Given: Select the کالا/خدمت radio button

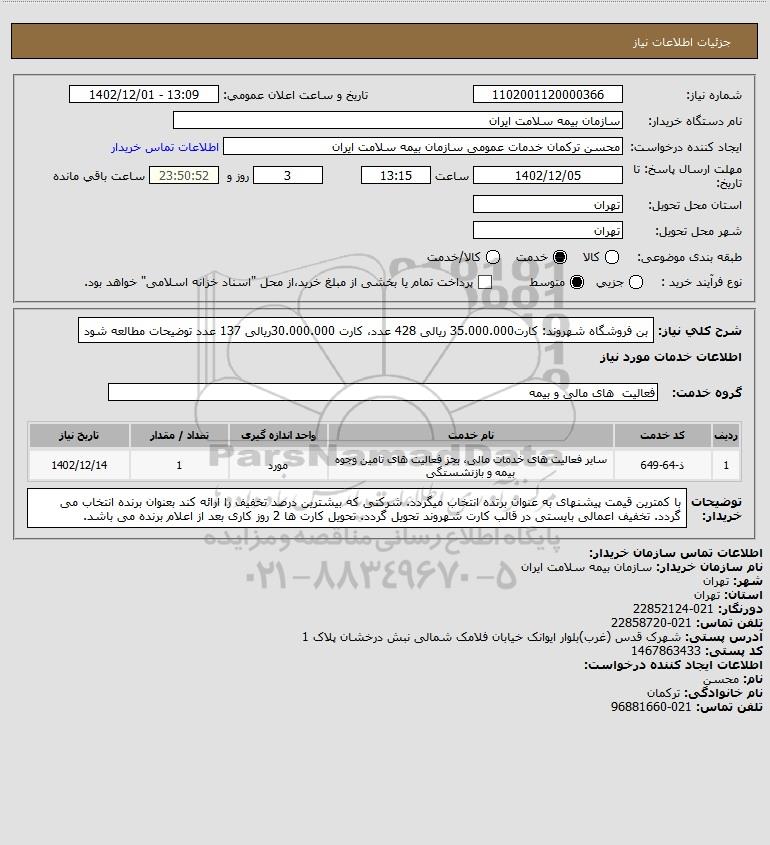Looking at the screenshot, I should (x=492, y=257).
